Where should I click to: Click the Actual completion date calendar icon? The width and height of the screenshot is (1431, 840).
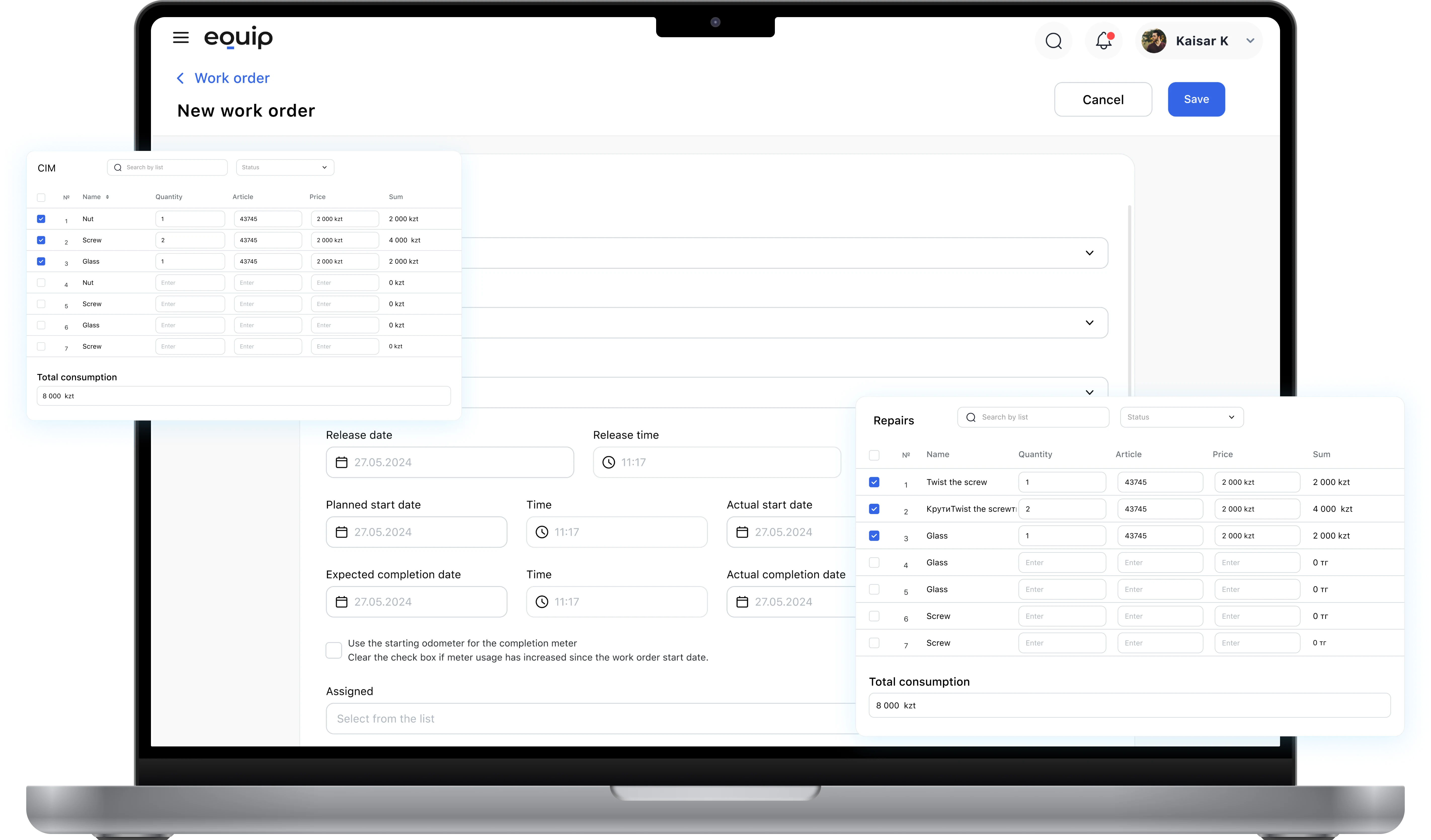point(742,602)
